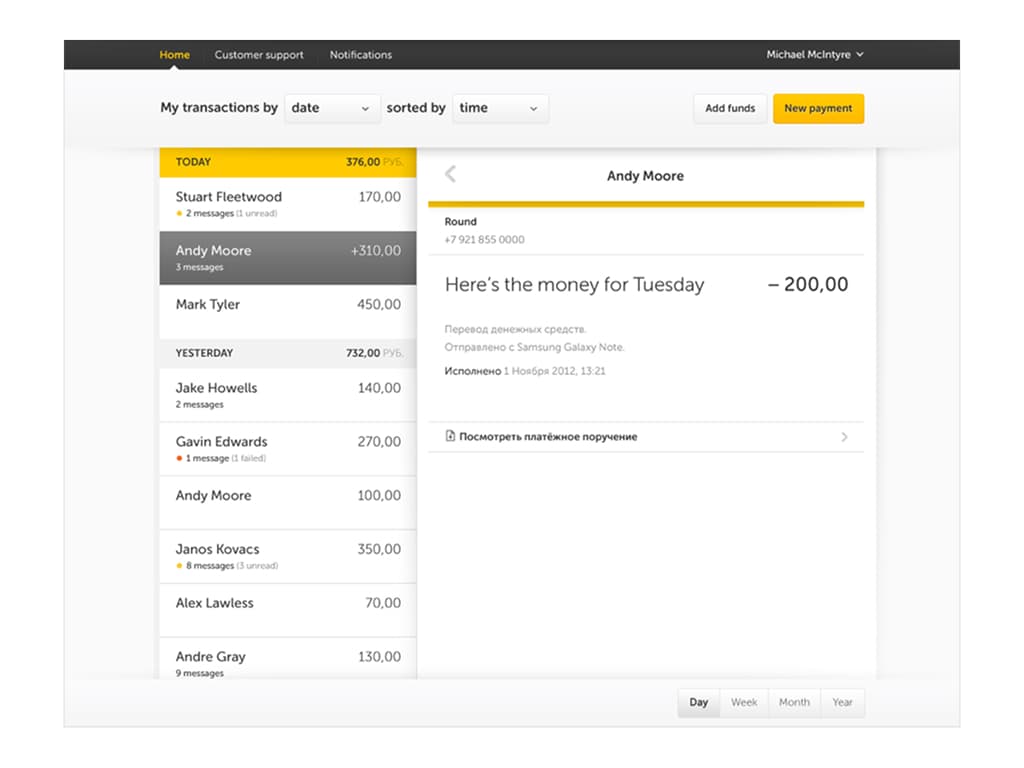Click the TODAY group header
This screenshot has height=768, width=1024.
point(288,162)
